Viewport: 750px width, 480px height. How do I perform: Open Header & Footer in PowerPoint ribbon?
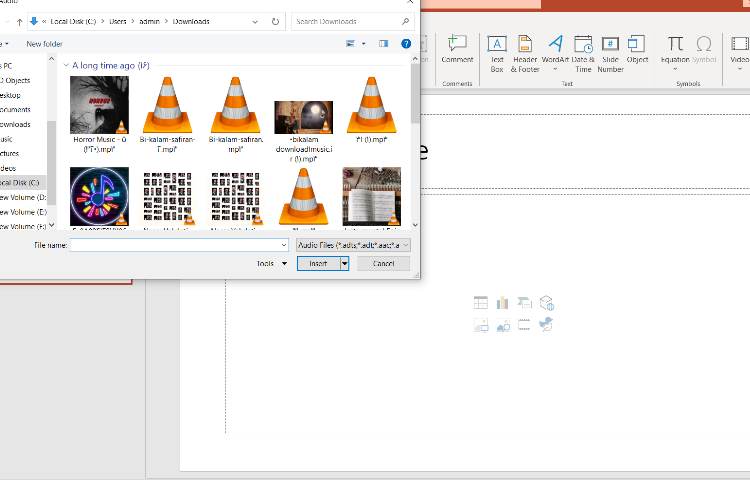[525, 54]
